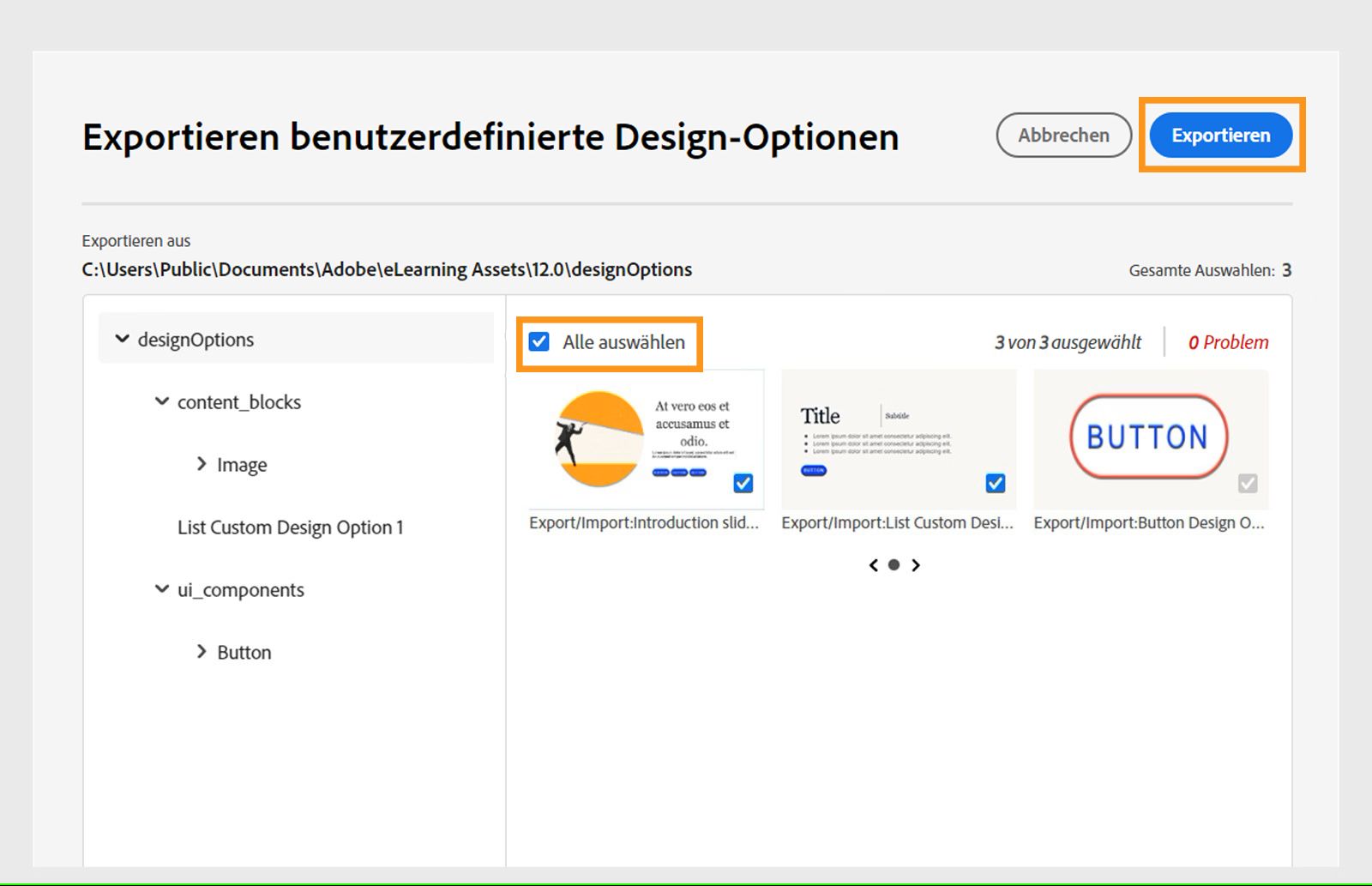Toggle the Button Design Option checkbox
The width and height of the screenshot is (1372, 886).
tap(1249, 484)
